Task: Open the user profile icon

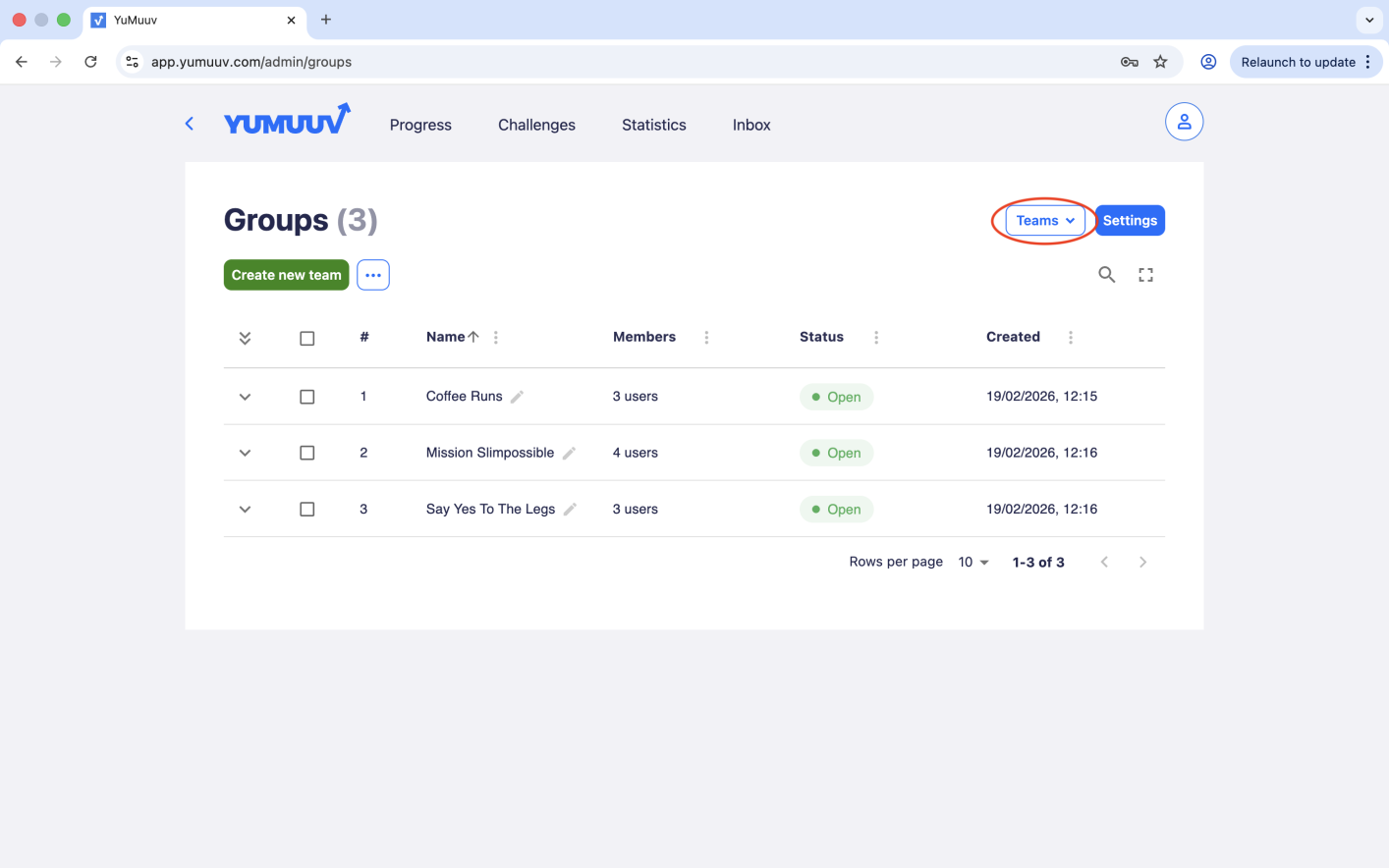Action: [1184, 122]
